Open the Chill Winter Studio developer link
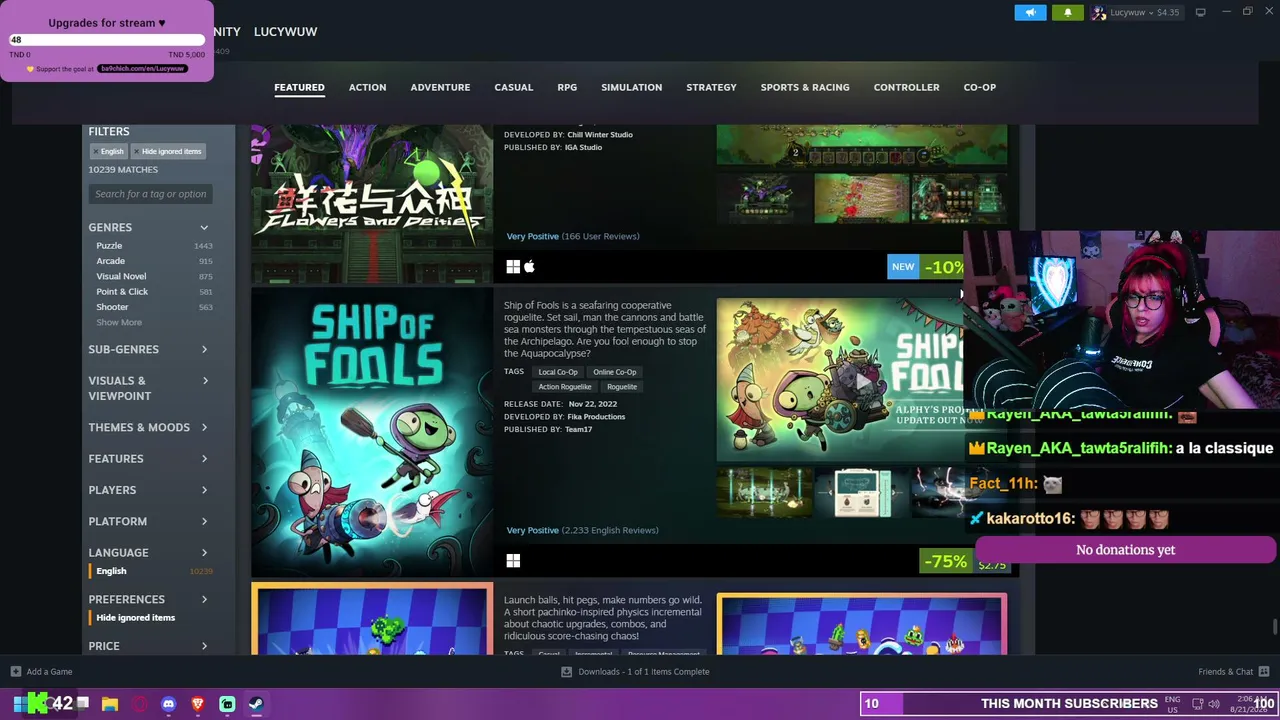Viewport: 1280px width, 720px height. tap(600, 135)
